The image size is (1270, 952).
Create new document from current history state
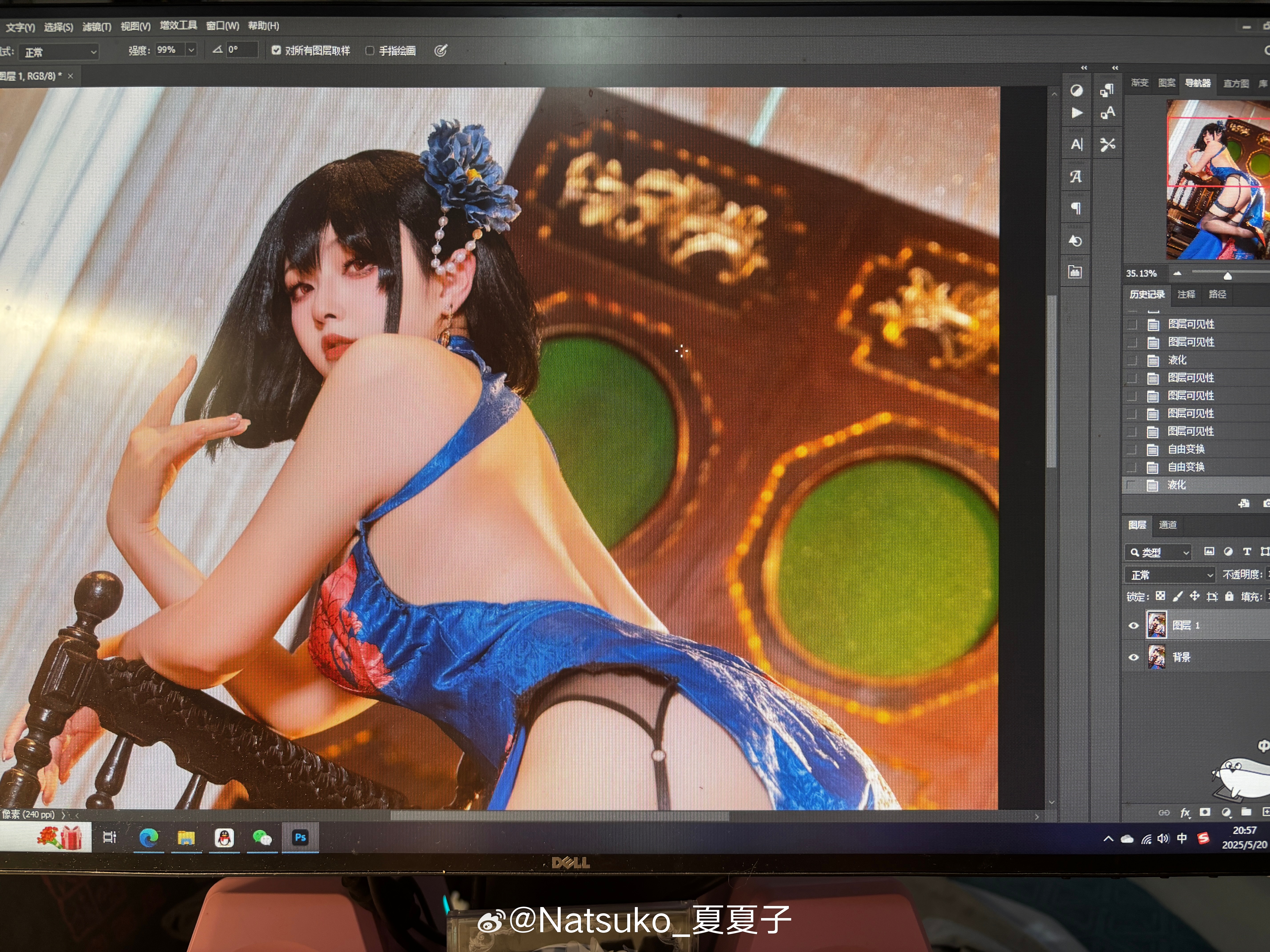click(x=1244, y=503)
